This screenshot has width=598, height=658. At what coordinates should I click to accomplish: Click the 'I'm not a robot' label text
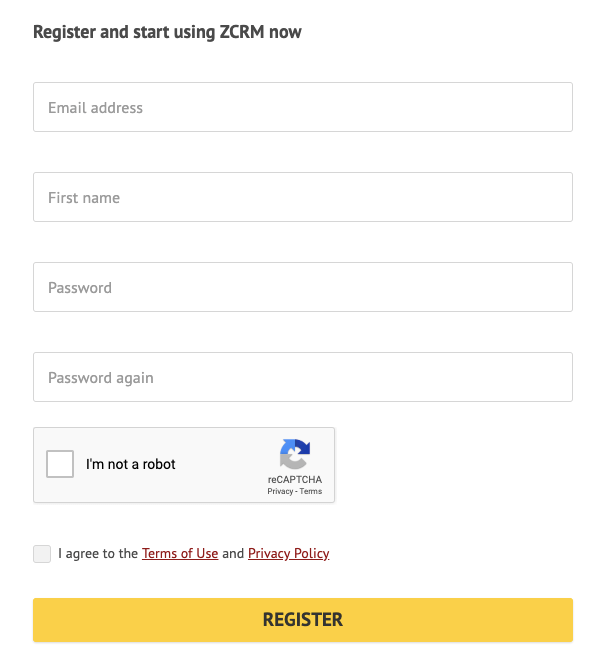point(131,464)
